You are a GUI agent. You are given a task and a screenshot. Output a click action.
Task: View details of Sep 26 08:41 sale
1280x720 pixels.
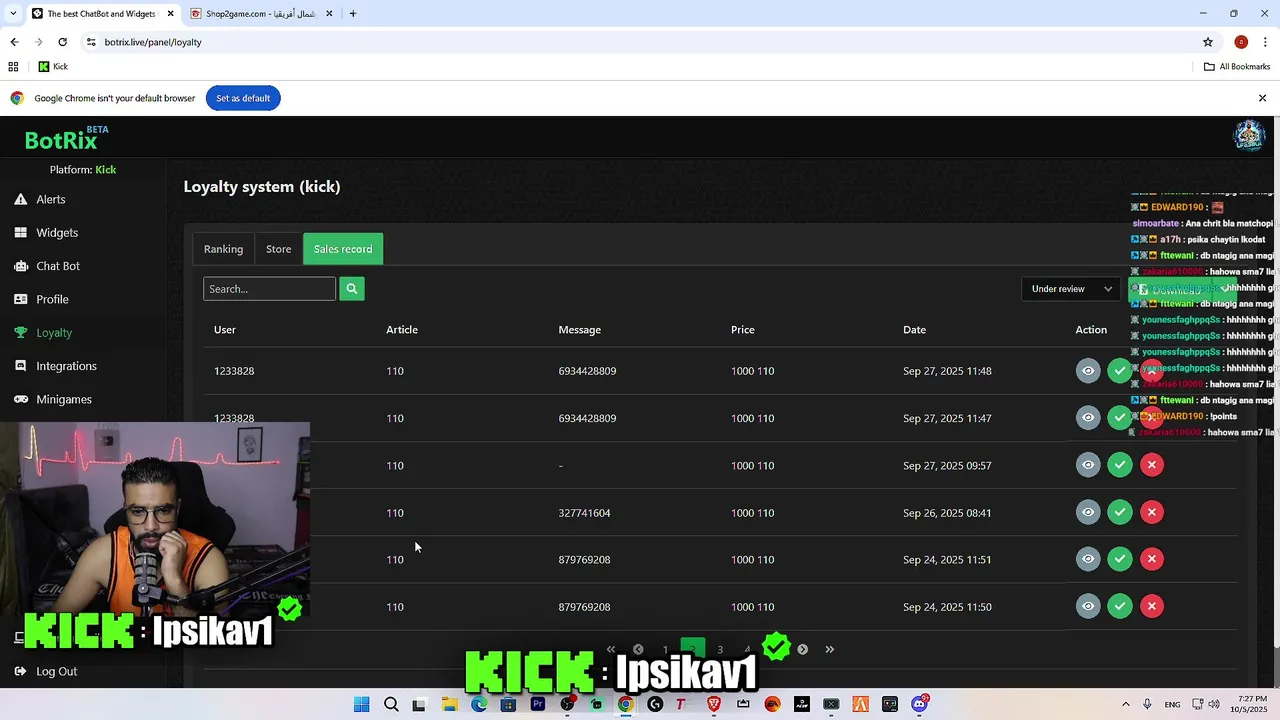click(1088, 512)
